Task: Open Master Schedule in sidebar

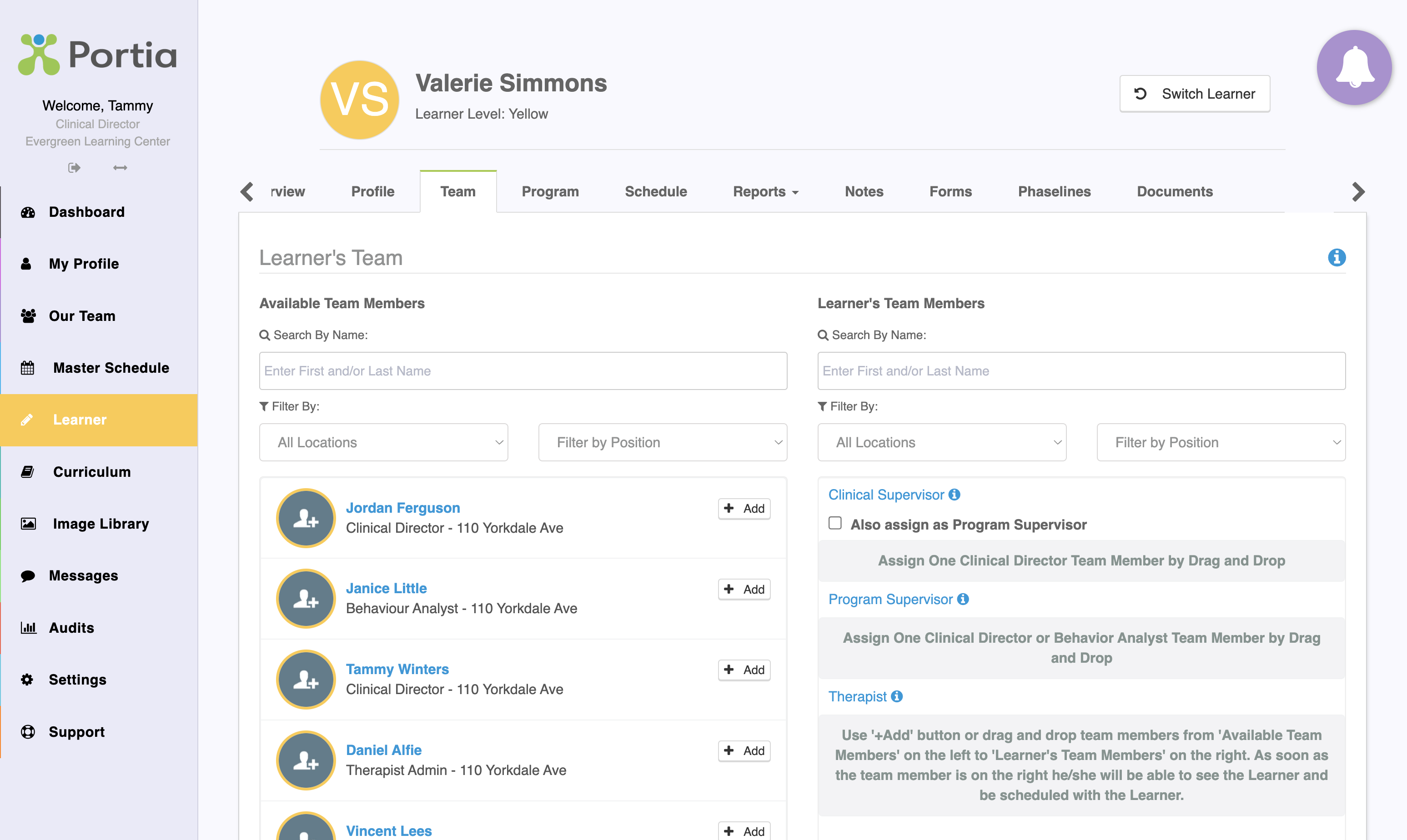Action: point(111,368)
